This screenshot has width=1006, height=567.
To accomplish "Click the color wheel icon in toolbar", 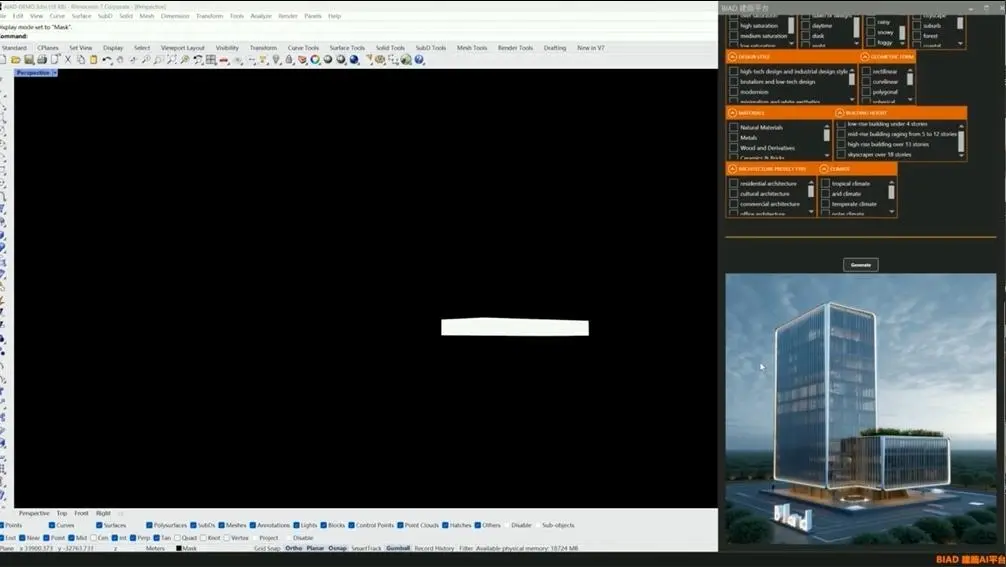I will [315, 60].
